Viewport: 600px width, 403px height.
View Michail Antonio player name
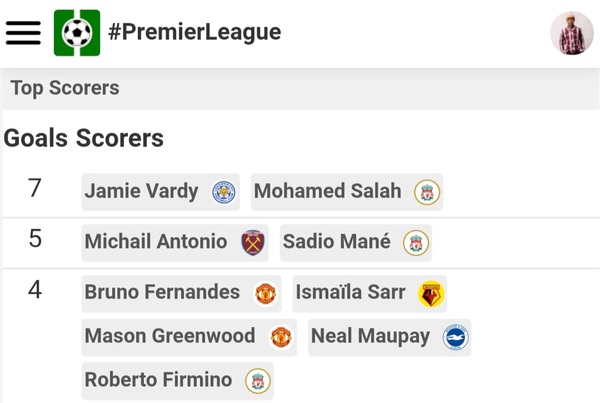click(156, 241)
